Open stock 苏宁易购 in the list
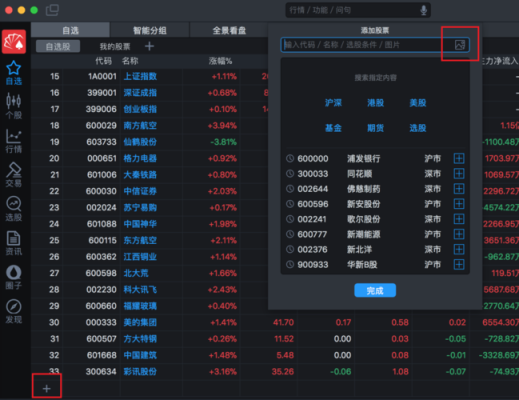Screen dimensions: 519x400 coord(140,208)
